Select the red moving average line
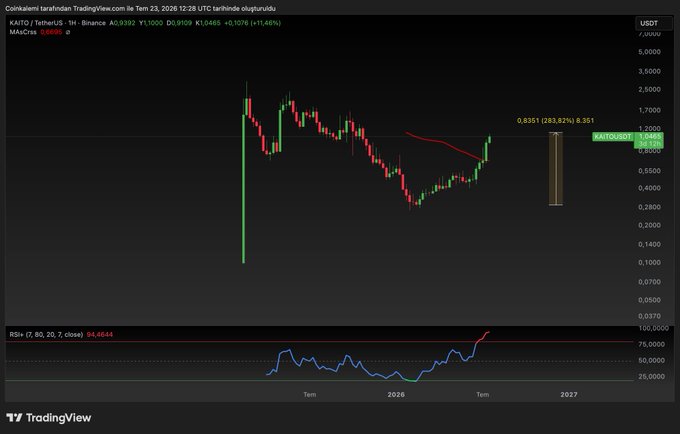The height and width of the screenshot is (434, 680). pos(442,142)
